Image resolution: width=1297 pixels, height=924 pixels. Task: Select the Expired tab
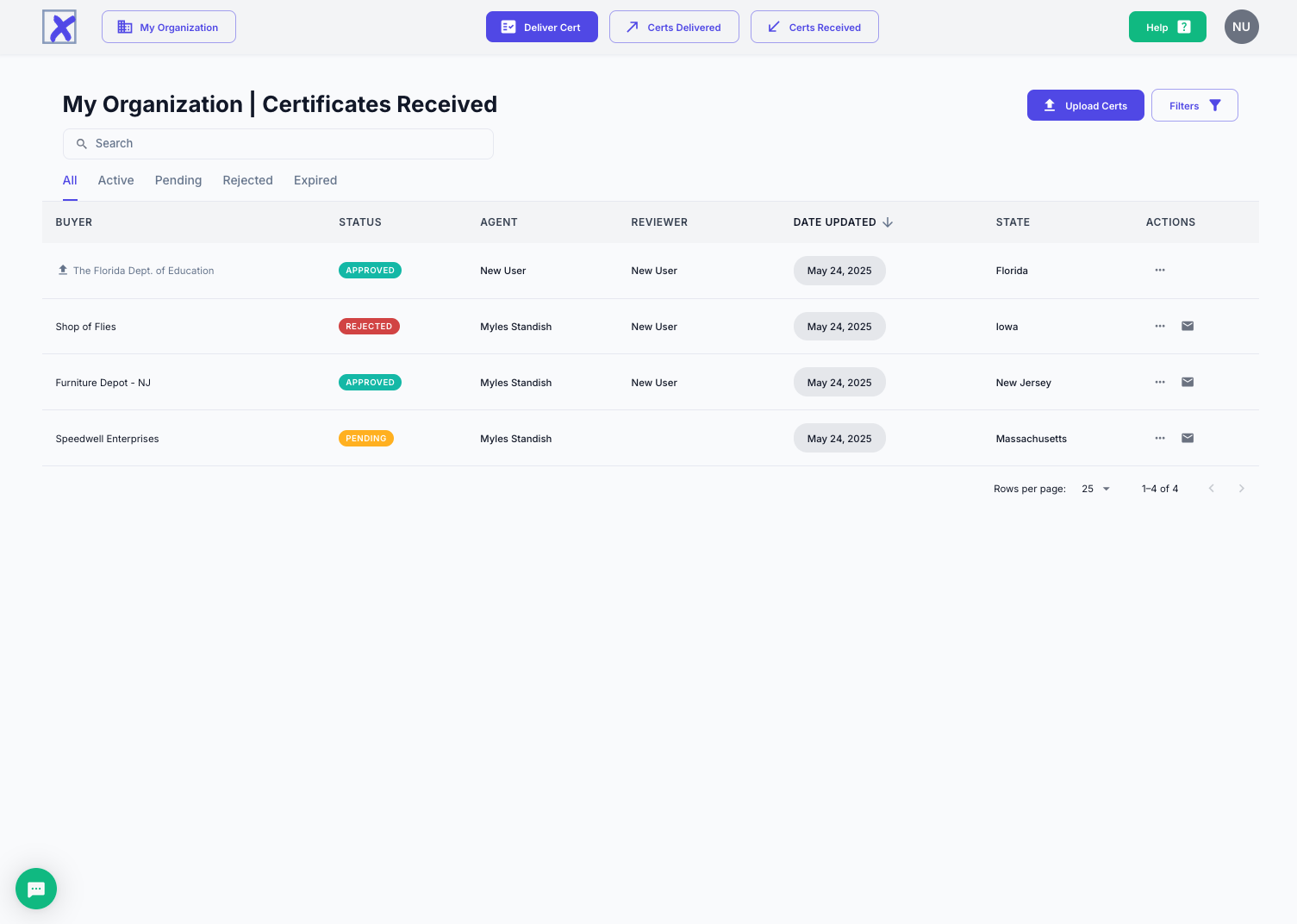(x=315, y=180)
